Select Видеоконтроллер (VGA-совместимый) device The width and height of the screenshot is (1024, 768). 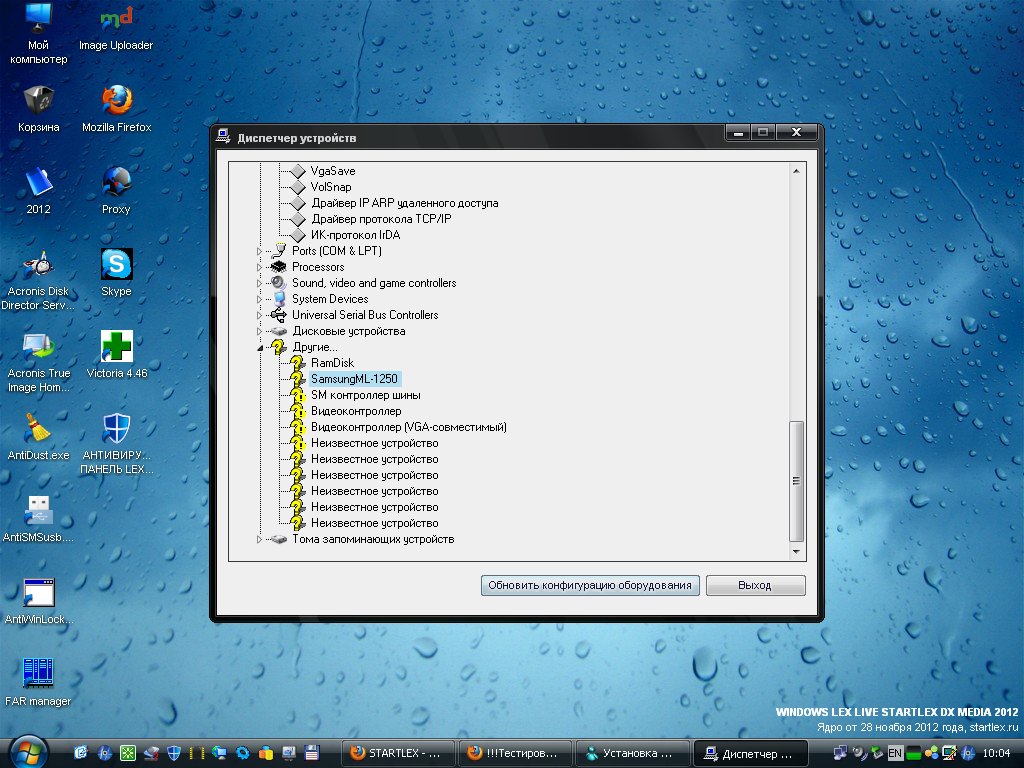click(408, 427)
